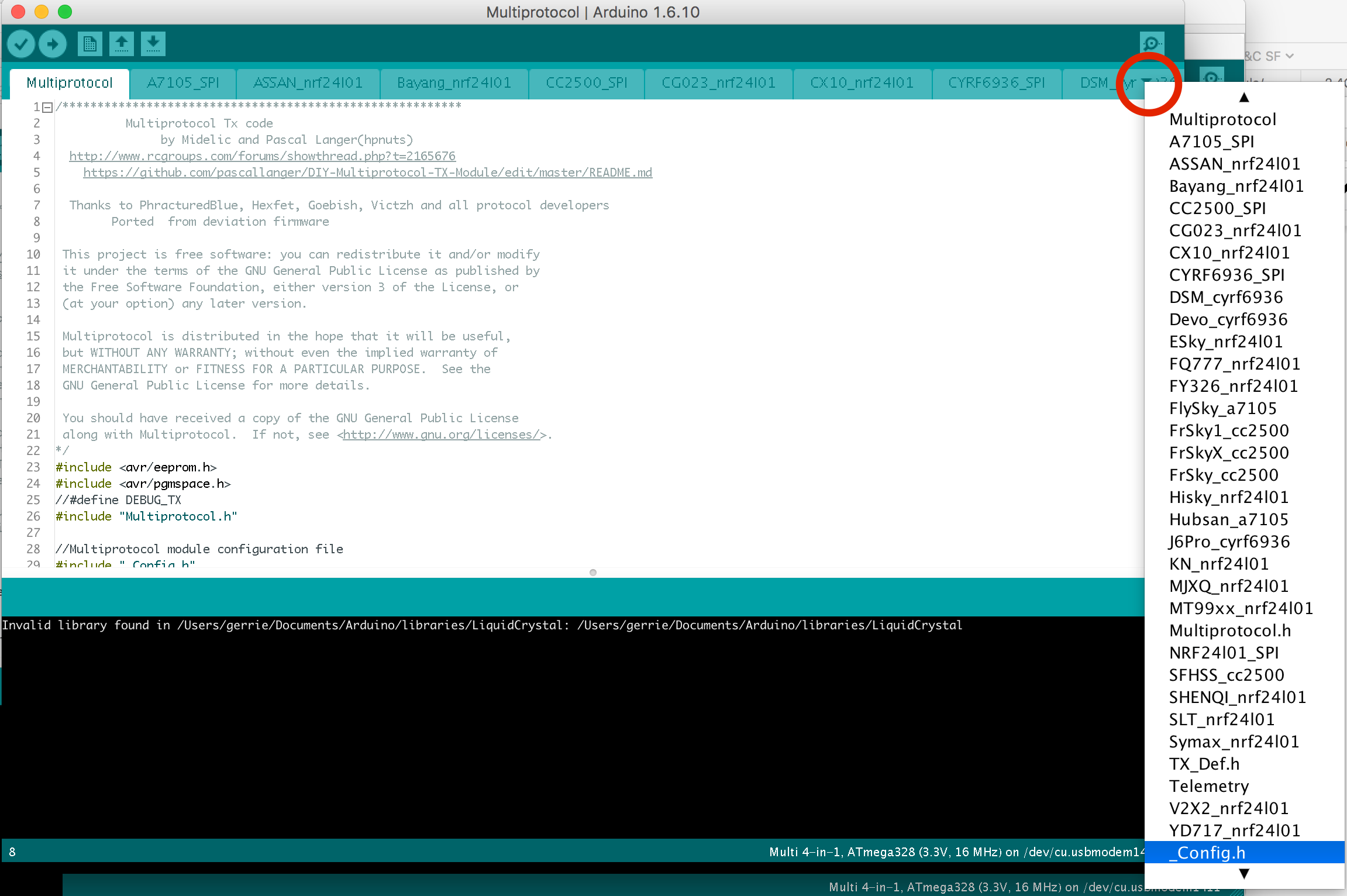Click the green macOS zoom button
Image resolution: width=1347 pixels, height=896 pixels.
click(x=65, y=12)
